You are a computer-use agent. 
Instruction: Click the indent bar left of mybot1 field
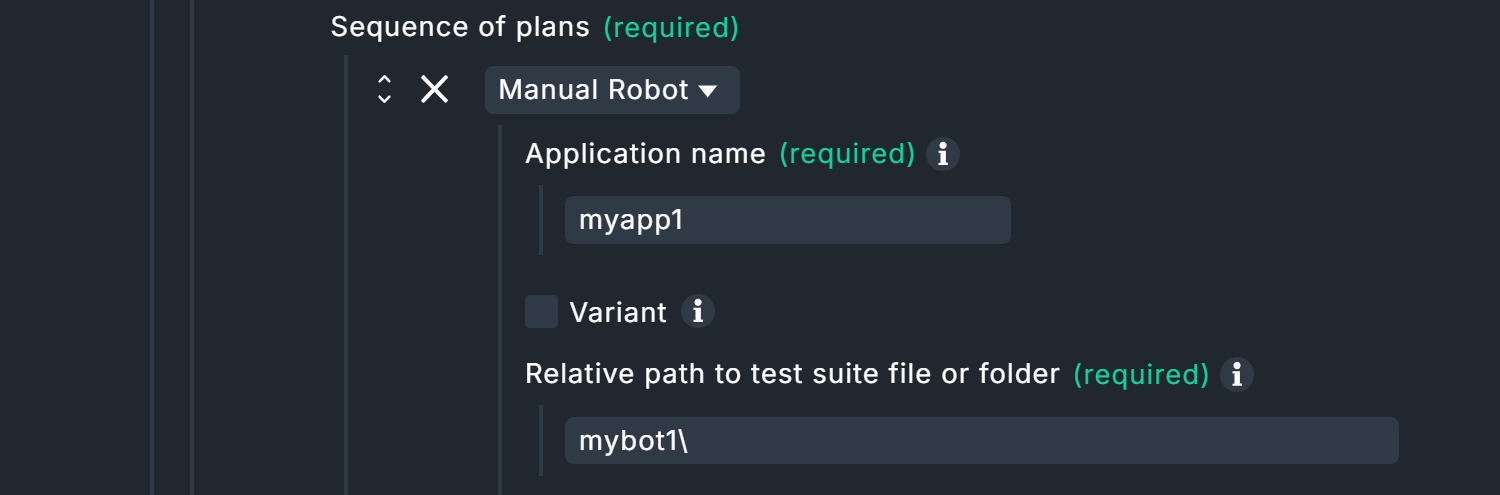tap(541, 441)
